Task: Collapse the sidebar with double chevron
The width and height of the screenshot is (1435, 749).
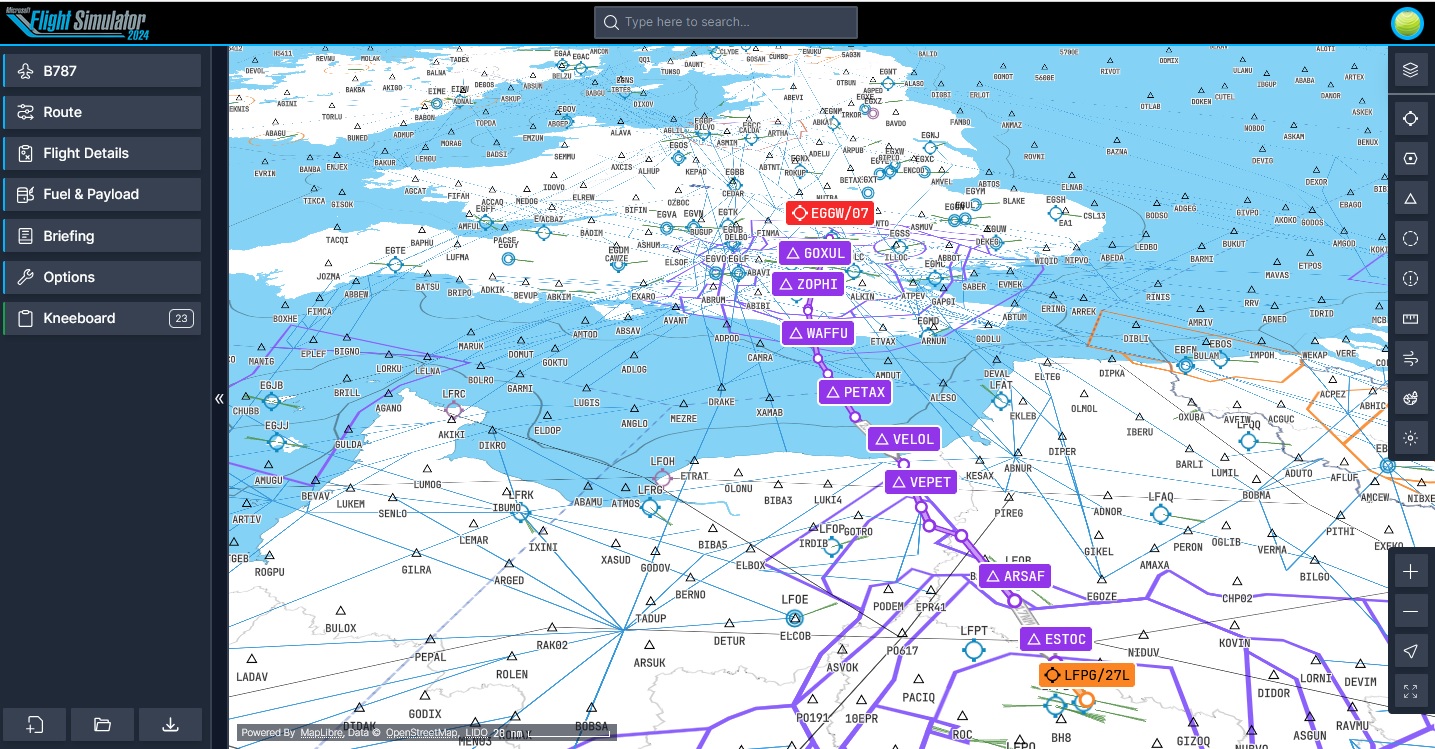Action: click(x=219, y=399)
